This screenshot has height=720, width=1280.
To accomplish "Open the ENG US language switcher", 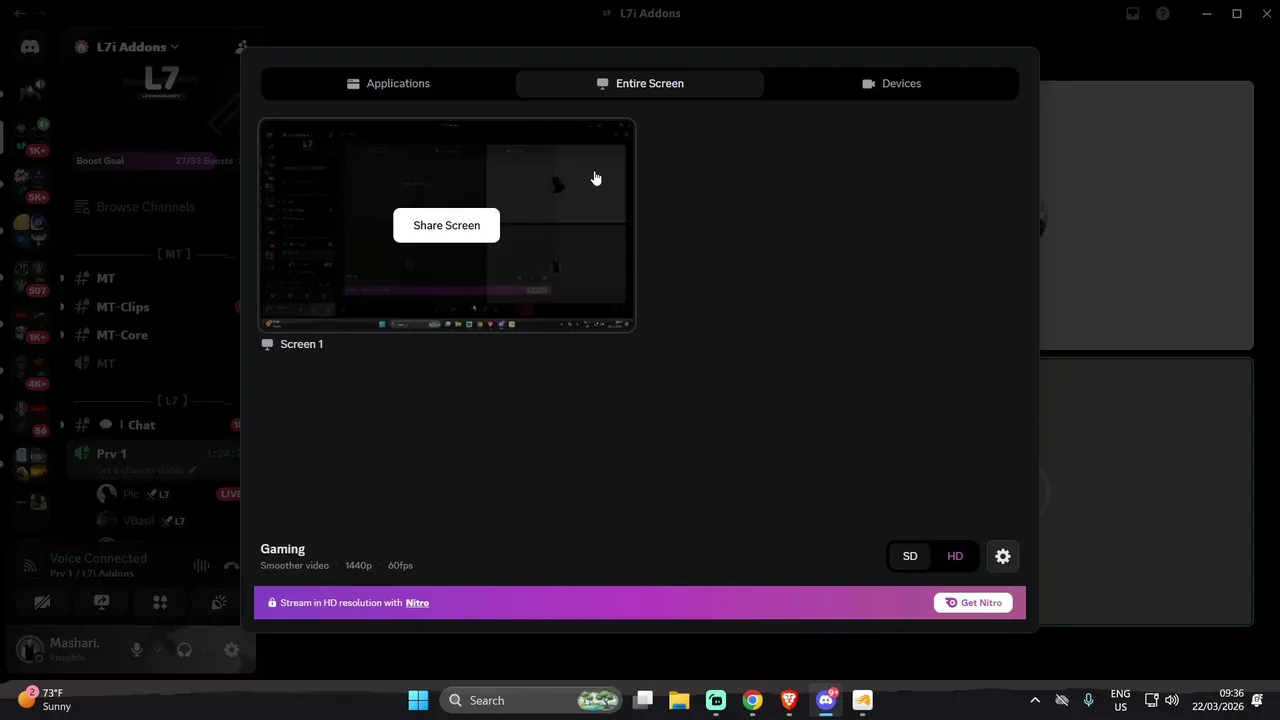I will pos(1121,700).
